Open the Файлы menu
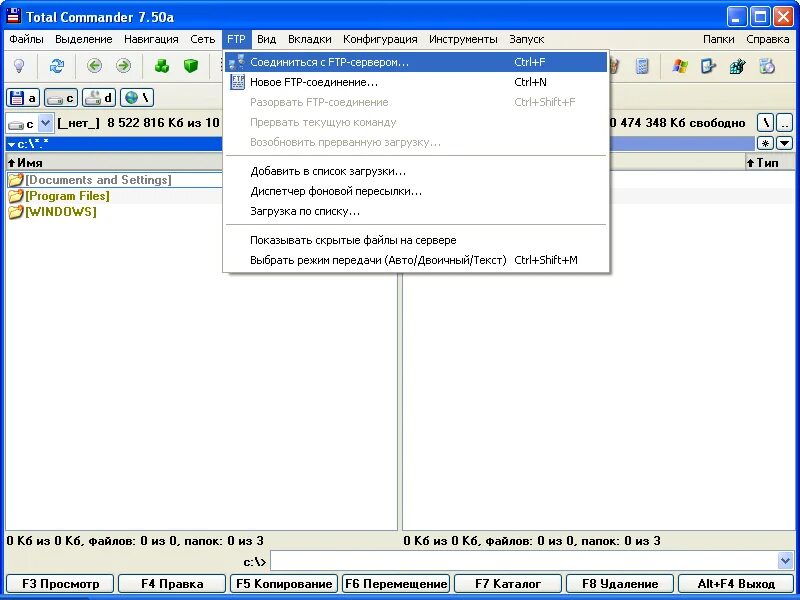Screen dimensions: 800x600 pyautogui.click(x=26, y=39)
